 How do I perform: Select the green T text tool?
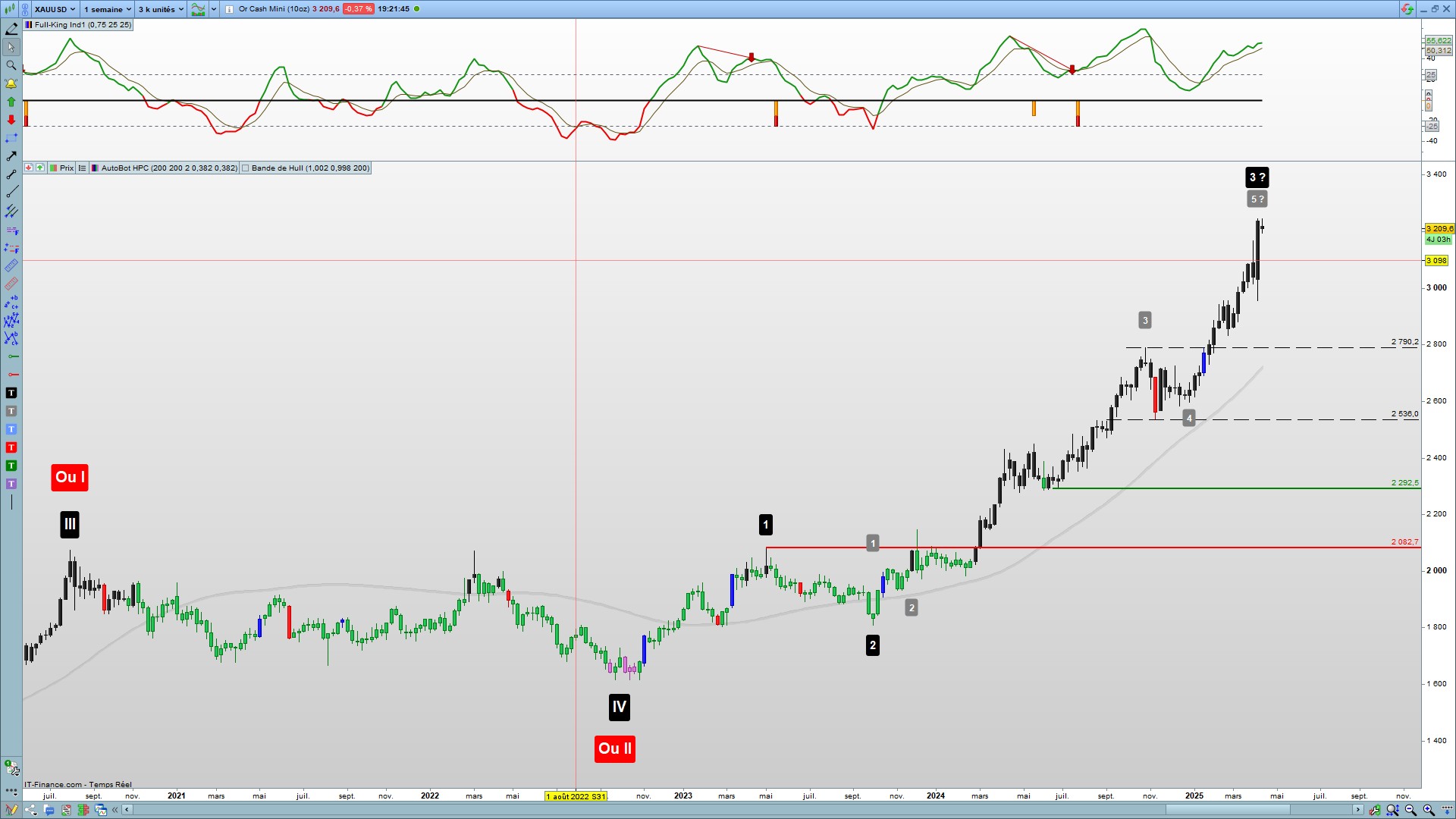tap(11, 466)
